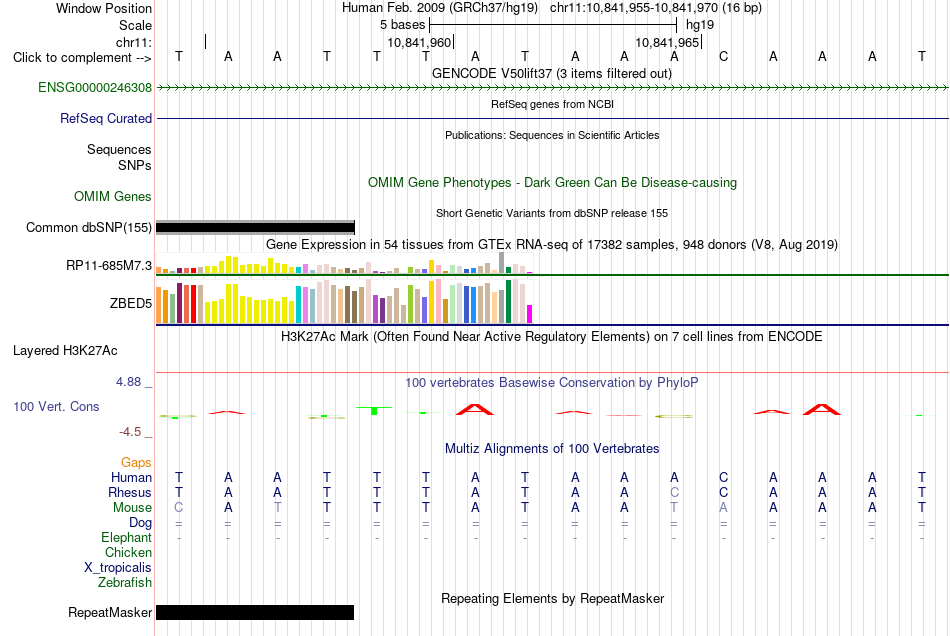Click 'Multiz Alignments of 100 Vertebrates' title

click(x=552, y=448)
